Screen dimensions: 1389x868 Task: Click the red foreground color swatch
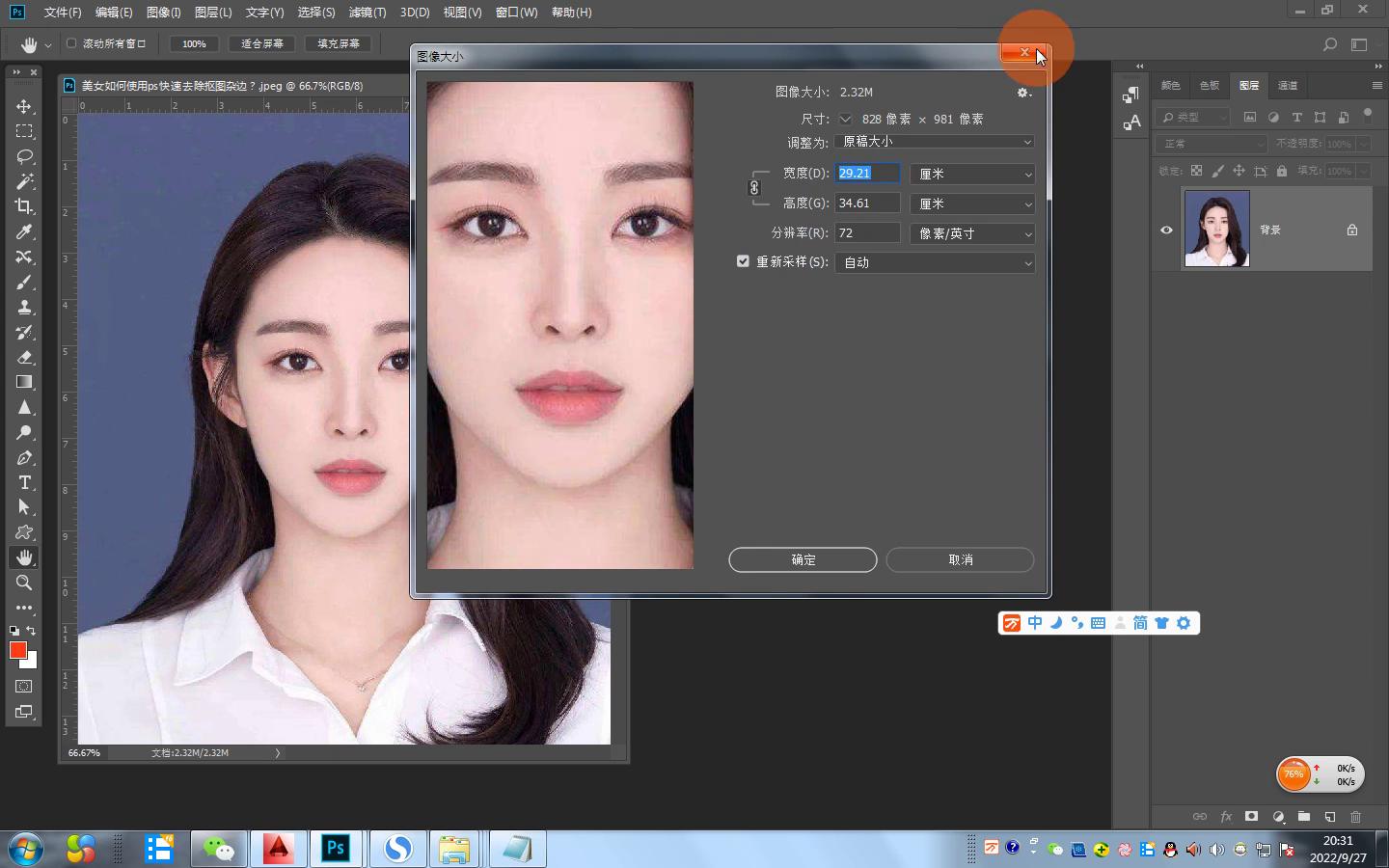click(x=17, y=650)
